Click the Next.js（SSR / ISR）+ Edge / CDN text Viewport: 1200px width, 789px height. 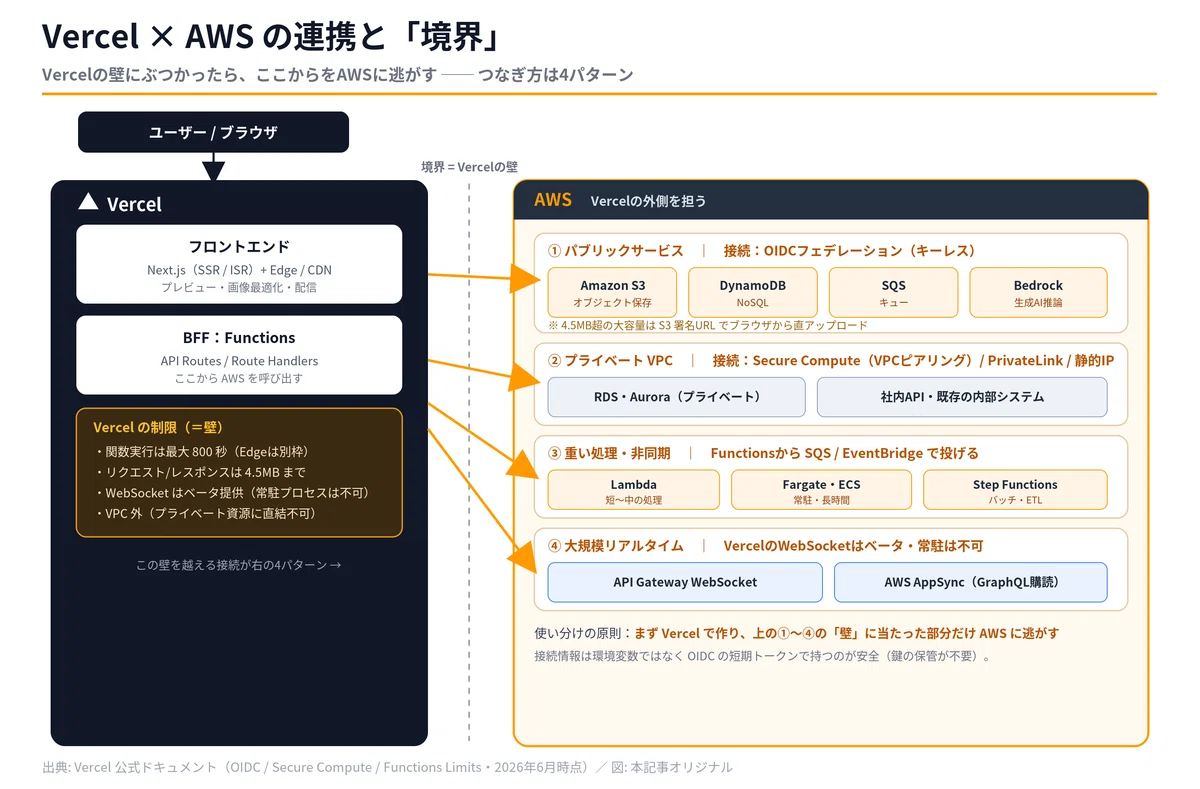coord(239,270)
